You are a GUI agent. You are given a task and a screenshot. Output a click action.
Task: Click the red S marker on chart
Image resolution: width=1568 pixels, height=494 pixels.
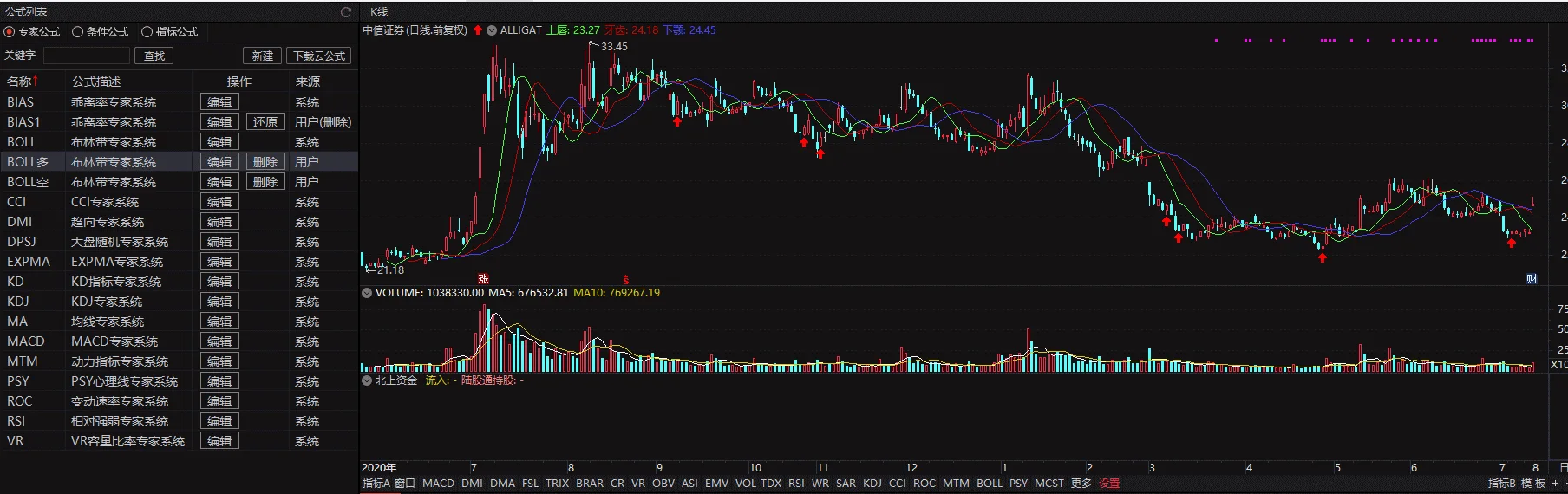point(626,280)
